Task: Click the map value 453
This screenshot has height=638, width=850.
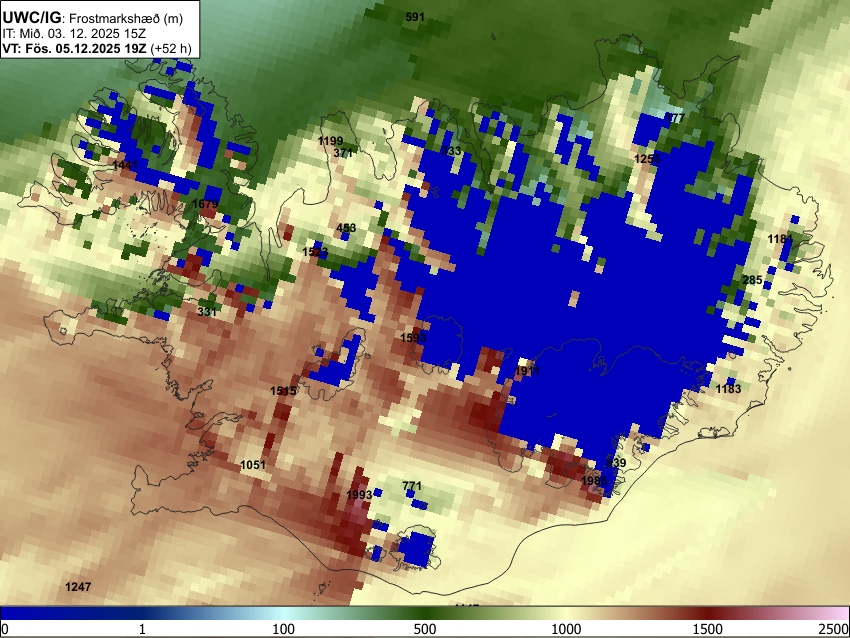Action: [x=346, y=228]
